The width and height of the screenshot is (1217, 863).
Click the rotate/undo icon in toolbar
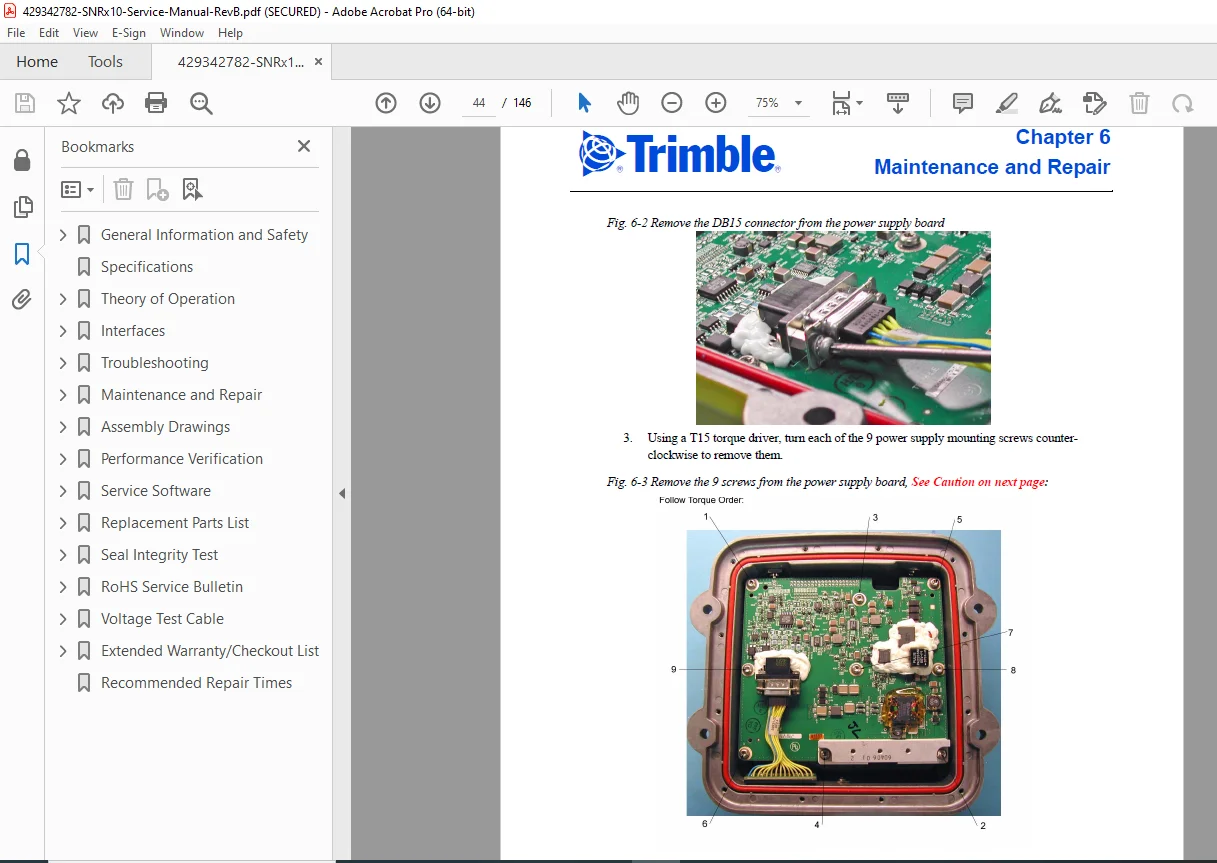click(1183, 103)
